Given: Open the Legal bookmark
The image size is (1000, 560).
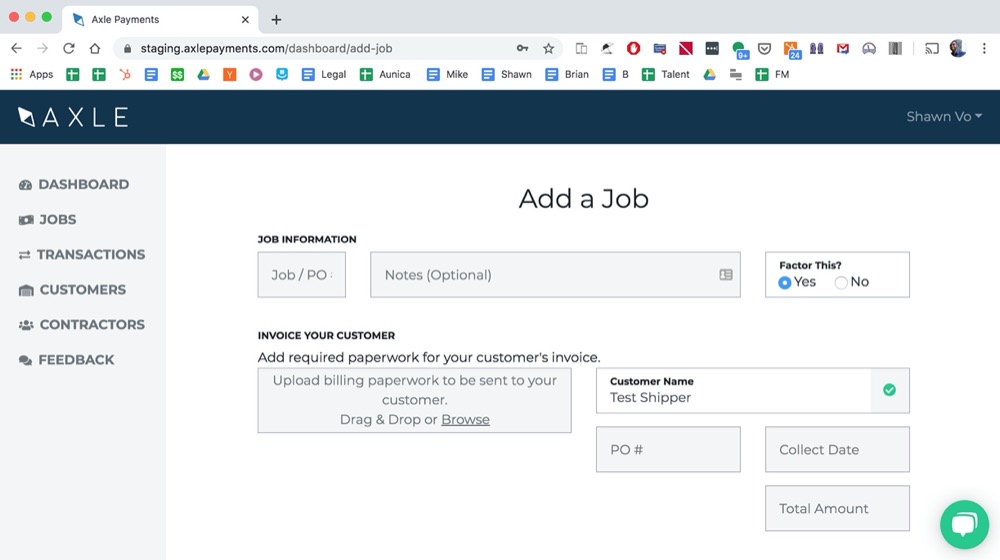Looking at the screenshot, I should (x=324, y=74).
